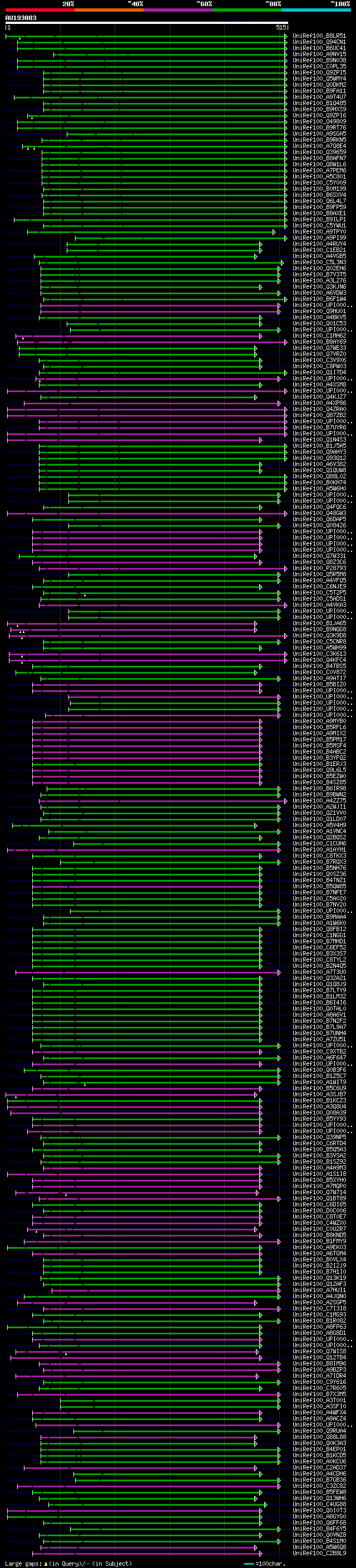Screen dimensions: 356x1568
Task: Open hit UniRef100_C6NJE9
Action: [x=319, y=587]
